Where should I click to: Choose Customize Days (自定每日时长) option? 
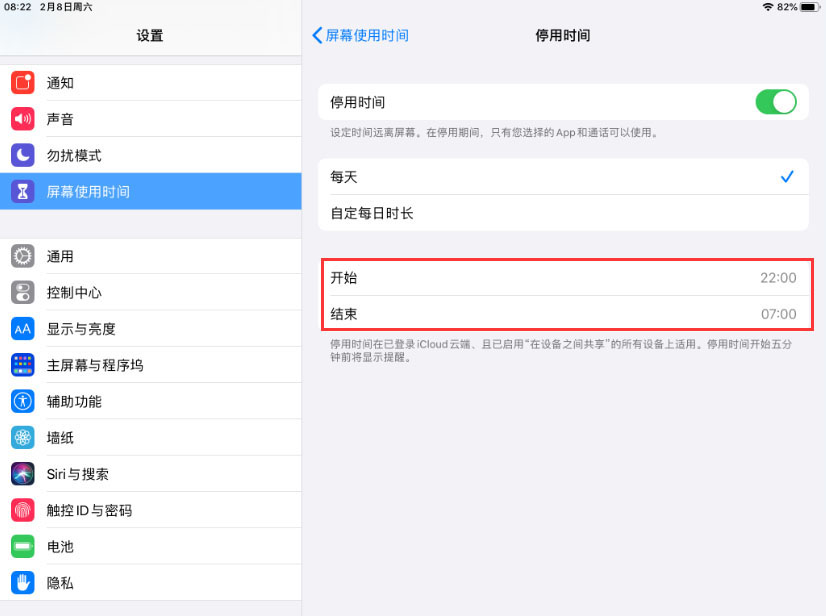click(563, 213)
